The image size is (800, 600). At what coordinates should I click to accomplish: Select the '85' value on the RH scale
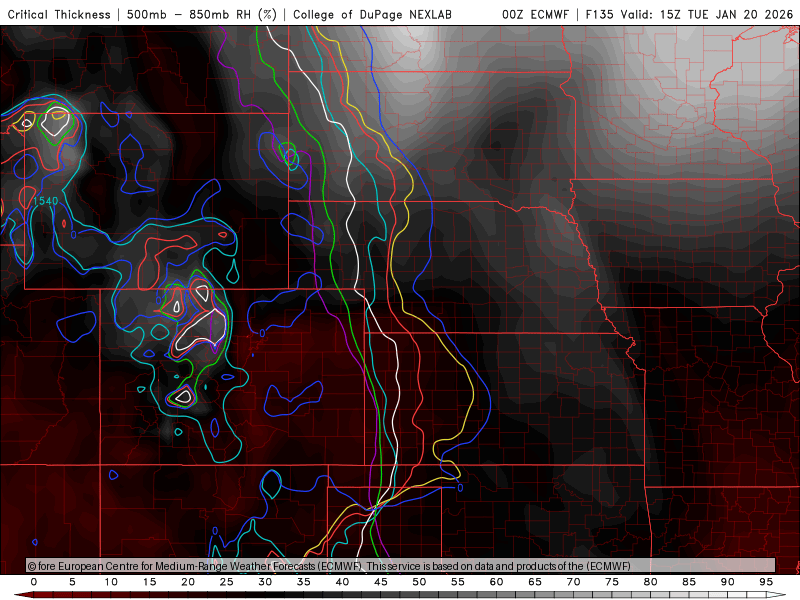[689, 582]
